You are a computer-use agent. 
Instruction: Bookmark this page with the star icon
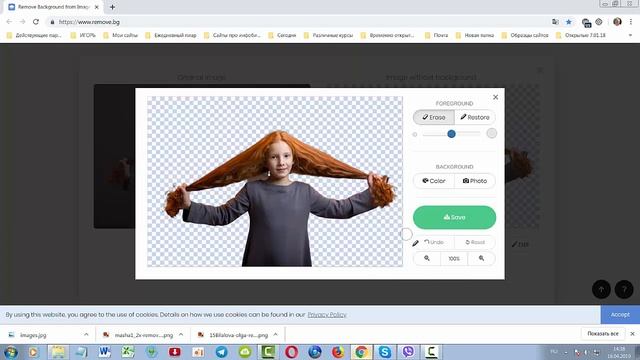pos(569,22)
